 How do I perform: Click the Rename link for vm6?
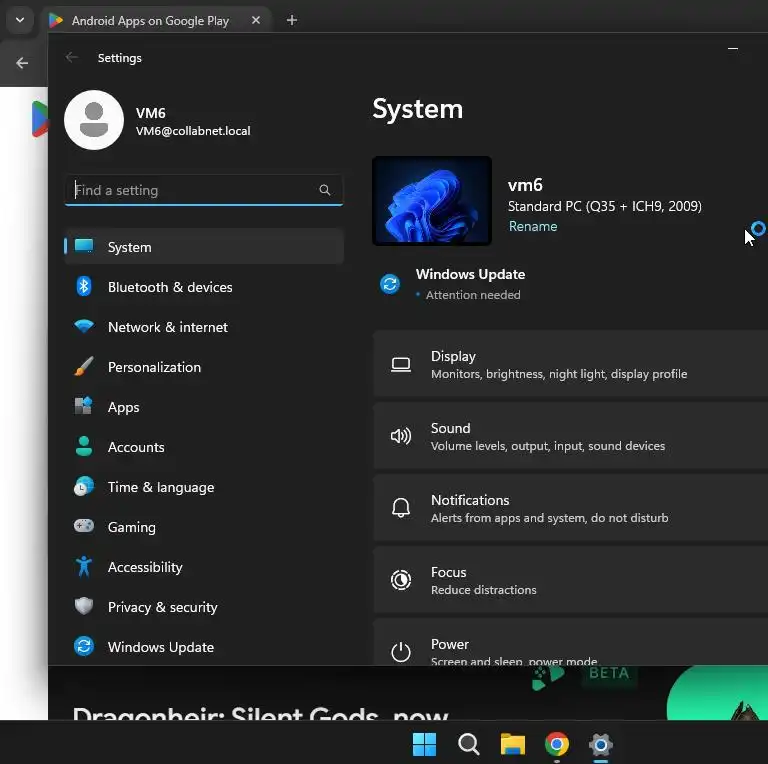(x=533, y=226)
